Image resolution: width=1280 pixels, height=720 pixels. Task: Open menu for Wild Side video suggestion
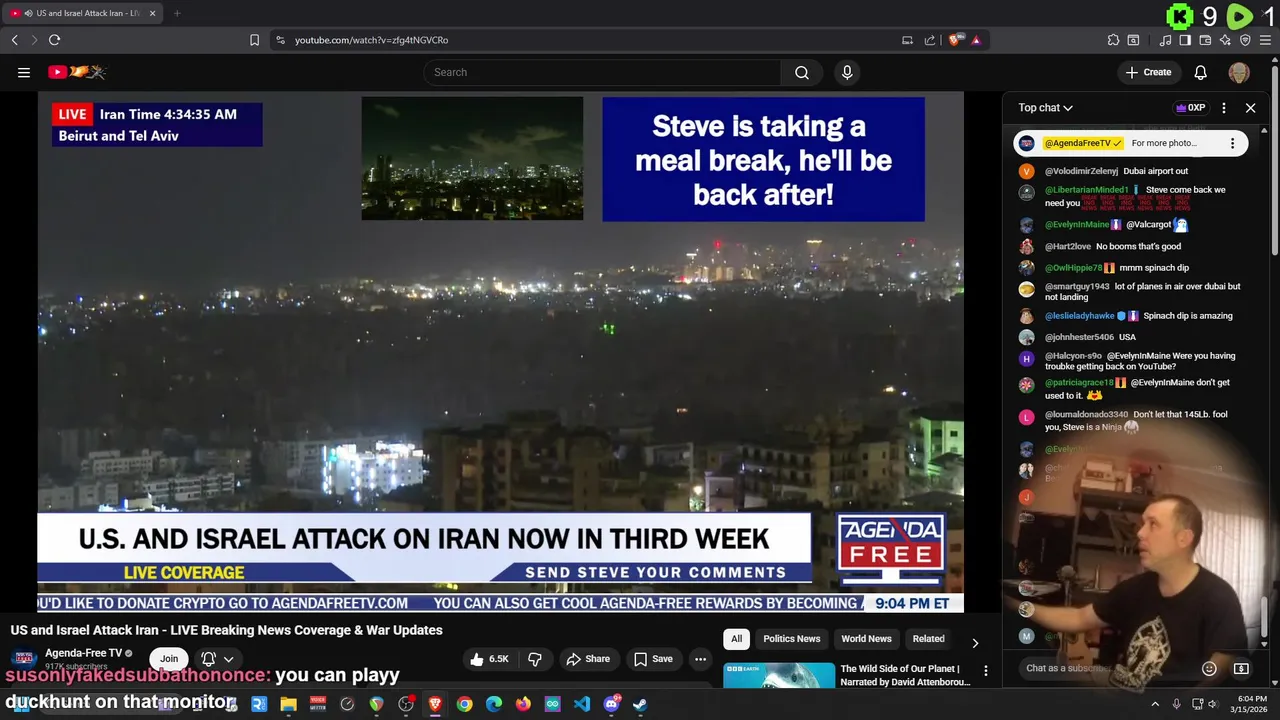[985, 671]
